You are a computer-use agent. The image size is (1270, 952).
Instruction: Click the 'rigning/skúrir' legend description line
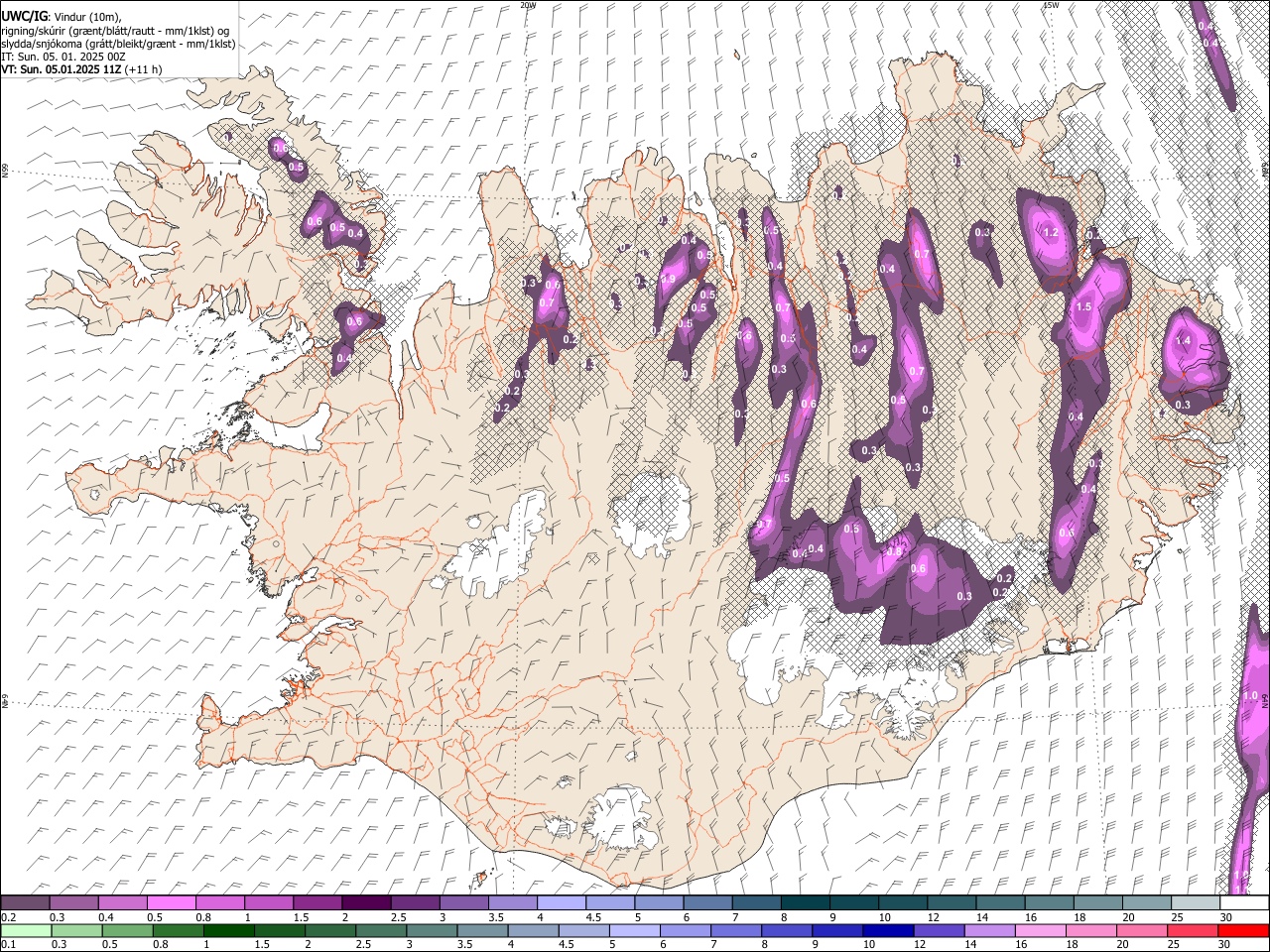pos(115,30)
